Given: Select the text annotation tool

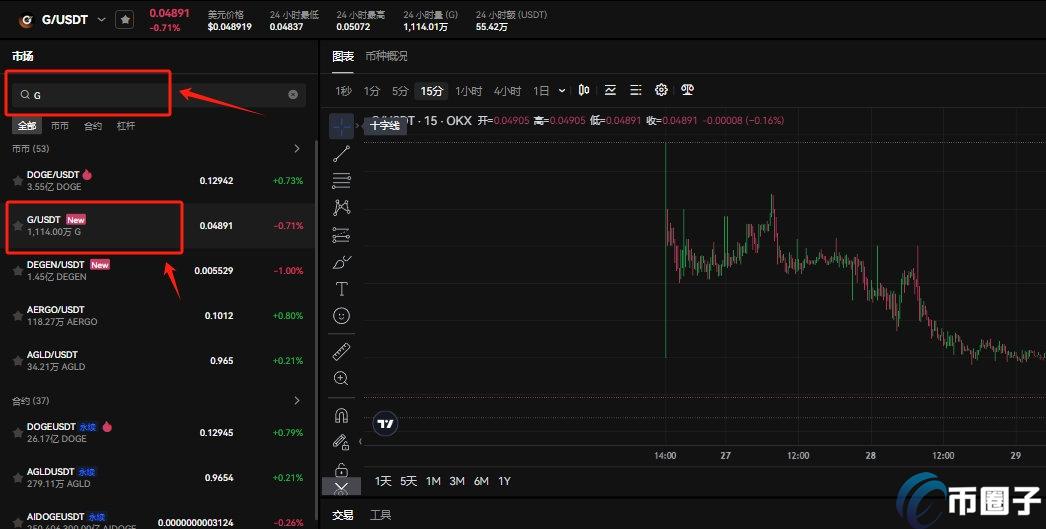Looking at the screenshot, I should pyautogui.click(x=342, y=289).
